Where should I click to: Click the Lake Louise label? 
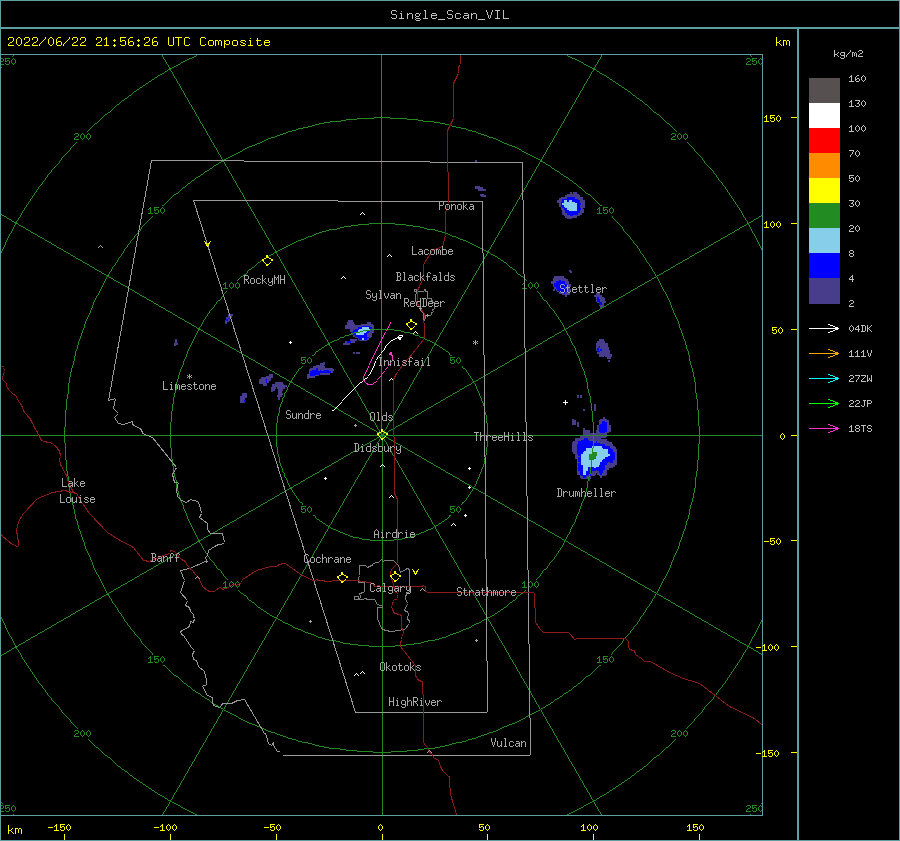77,491
